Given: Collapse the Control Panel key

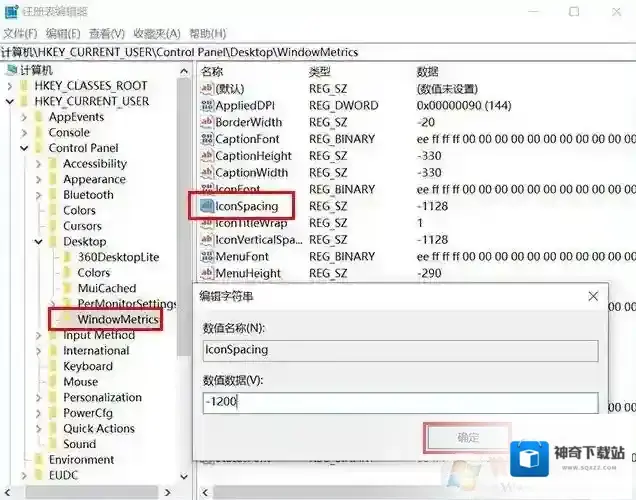Looking at the screenshot, I should pyautogui.click(x=24, y=148).
